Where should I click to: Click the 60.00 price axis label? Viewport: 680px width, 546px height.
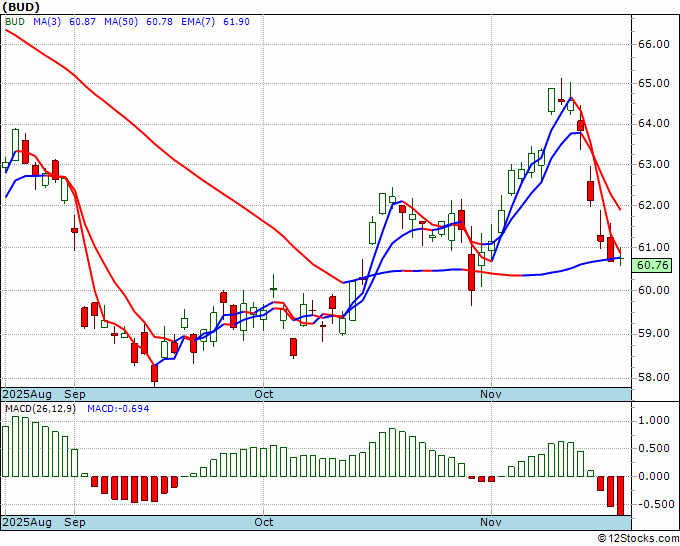(654, 290)
